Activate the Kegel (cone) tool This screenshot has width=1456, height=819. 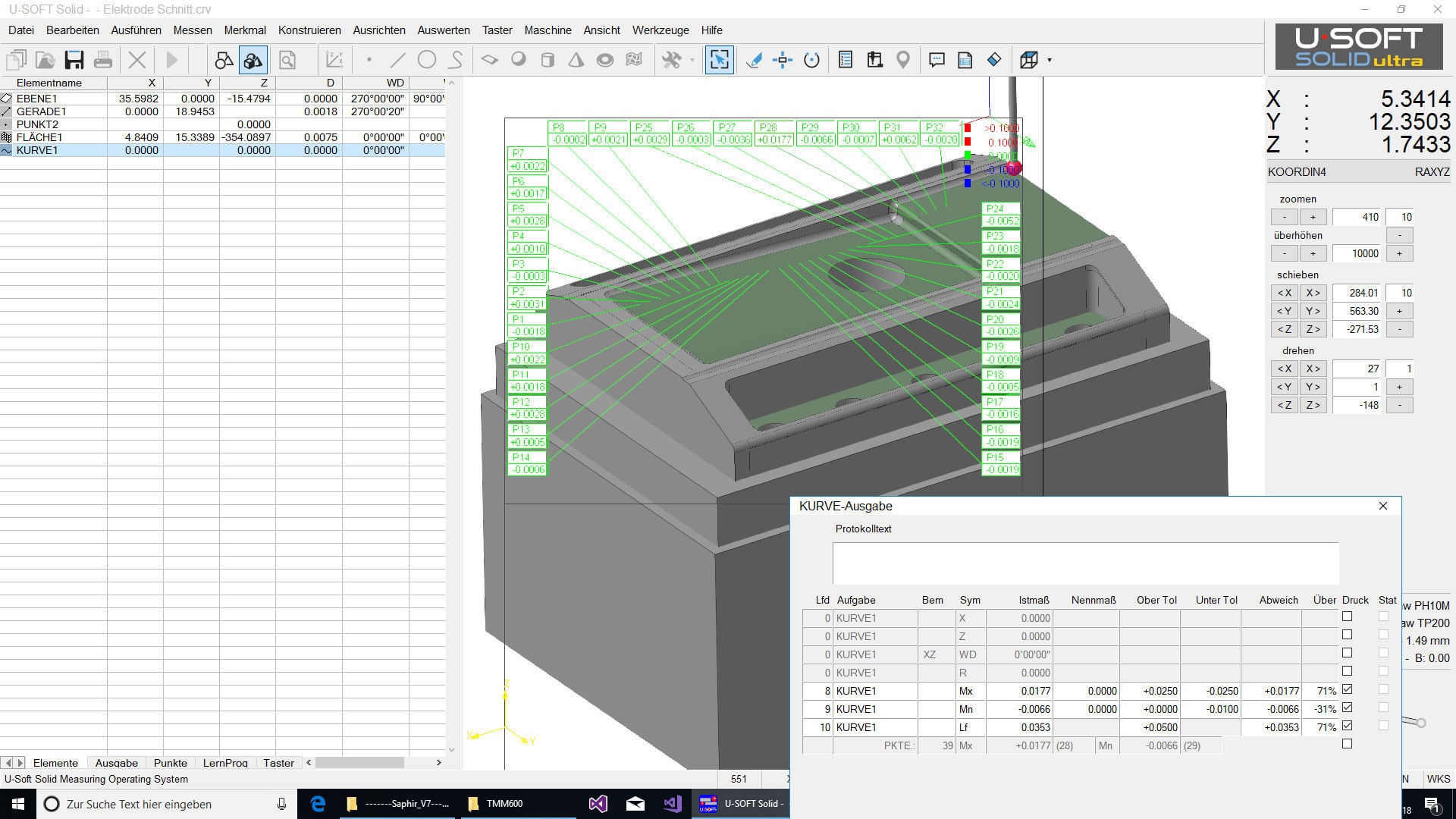point(576,59)
